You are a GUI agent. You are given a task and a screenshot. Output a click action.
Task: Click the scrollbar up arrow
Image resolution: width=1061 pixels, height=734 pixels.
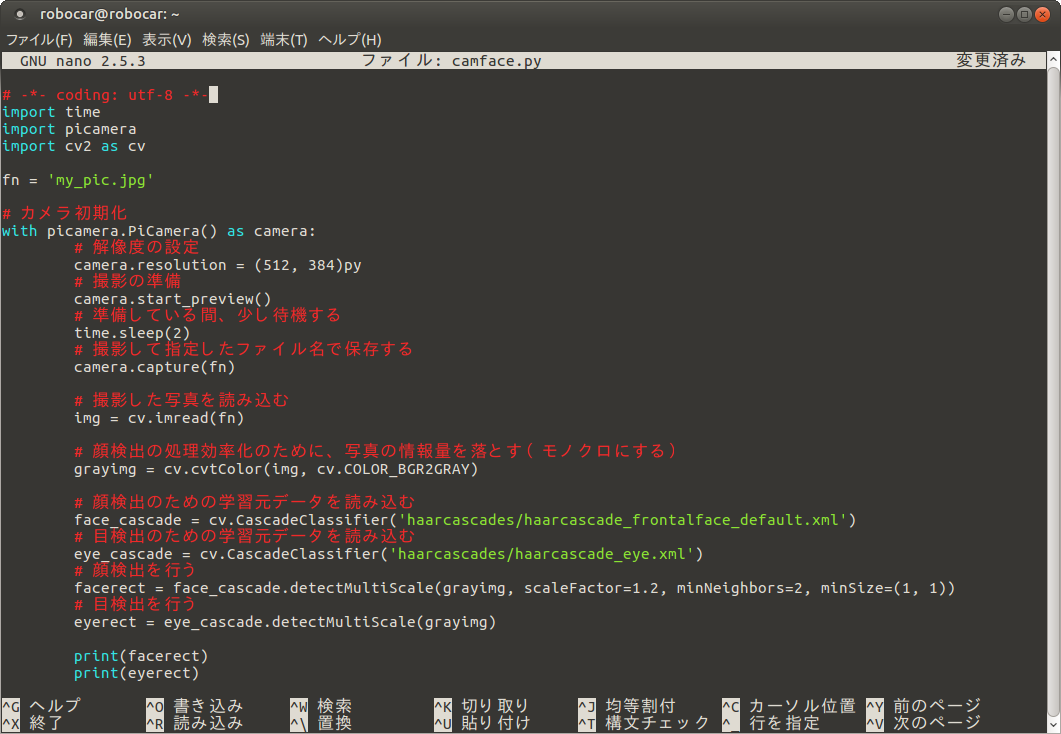coord(1054,60)
